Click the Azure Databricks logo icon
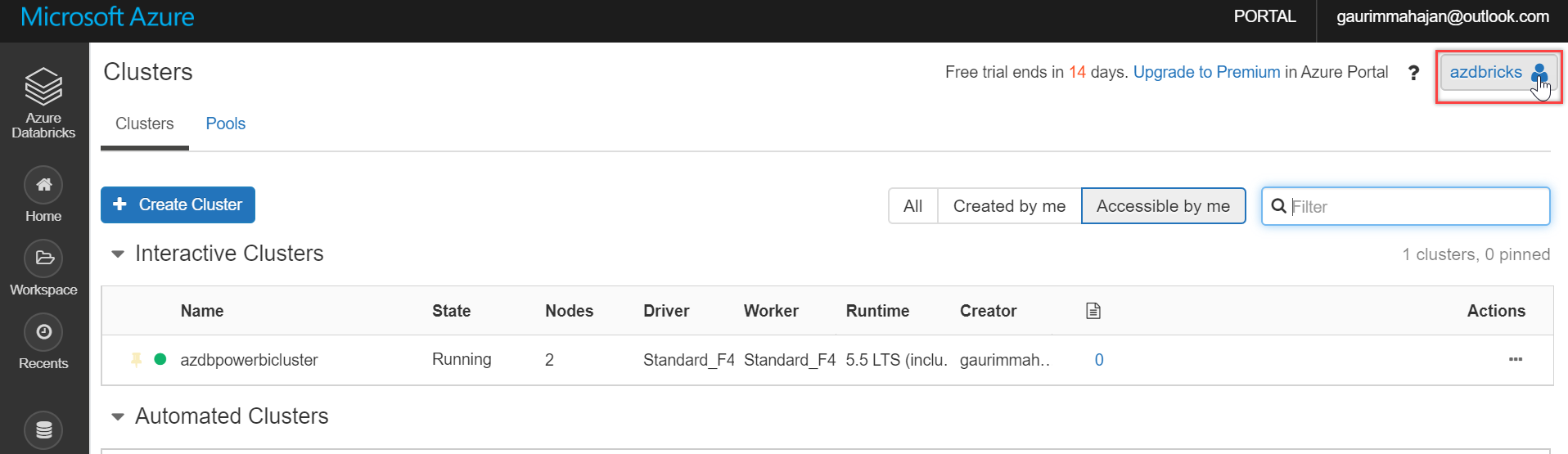Image resolution: width=1568 pixels, height=454 pixels. (x=43, y=87)
